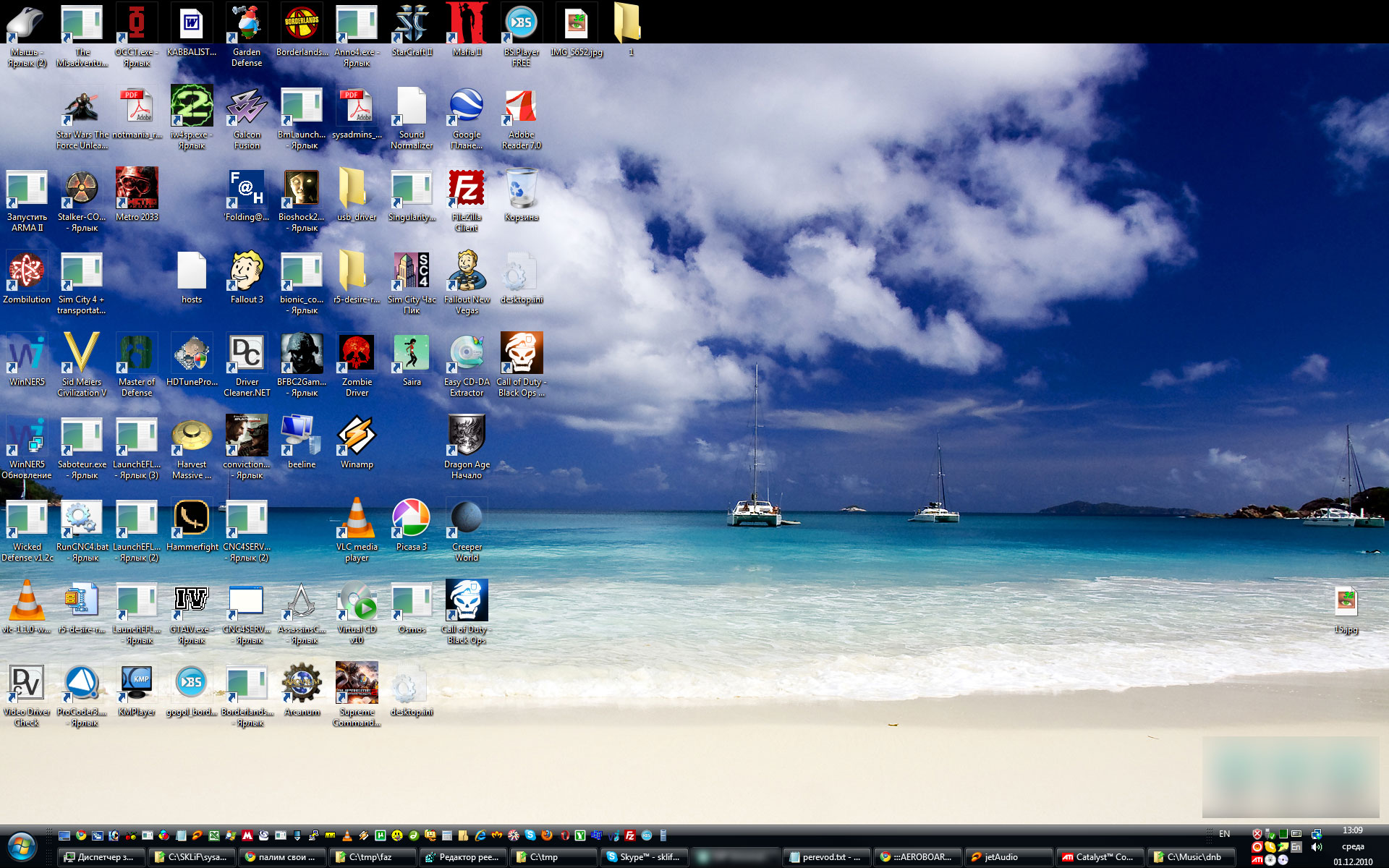
Task: Open the Google Earth desktop shortcut
Action: tap(467, 117)
